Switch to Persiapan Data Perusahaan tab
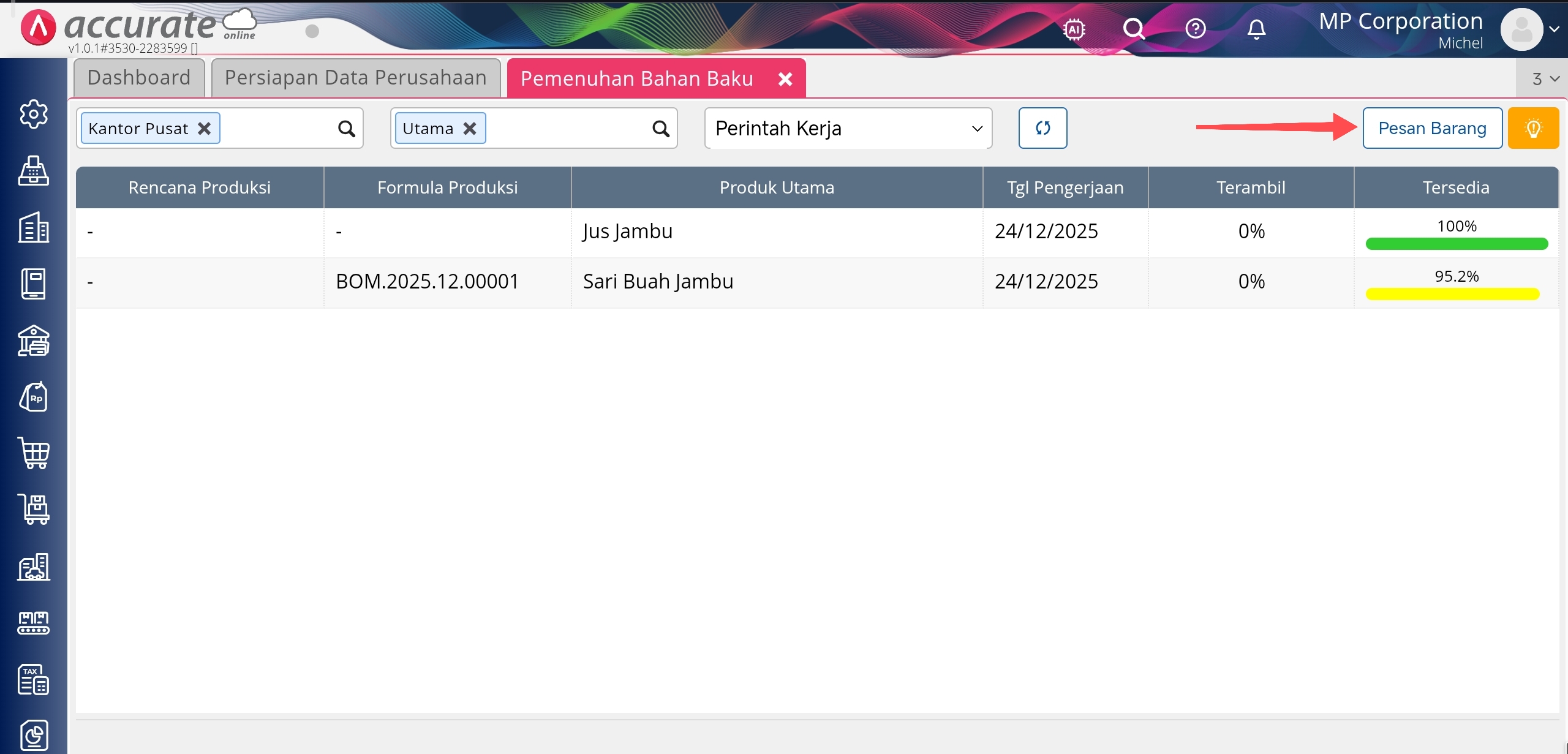The width and height of the screenshot is (1568, 754). pos(355,78)
